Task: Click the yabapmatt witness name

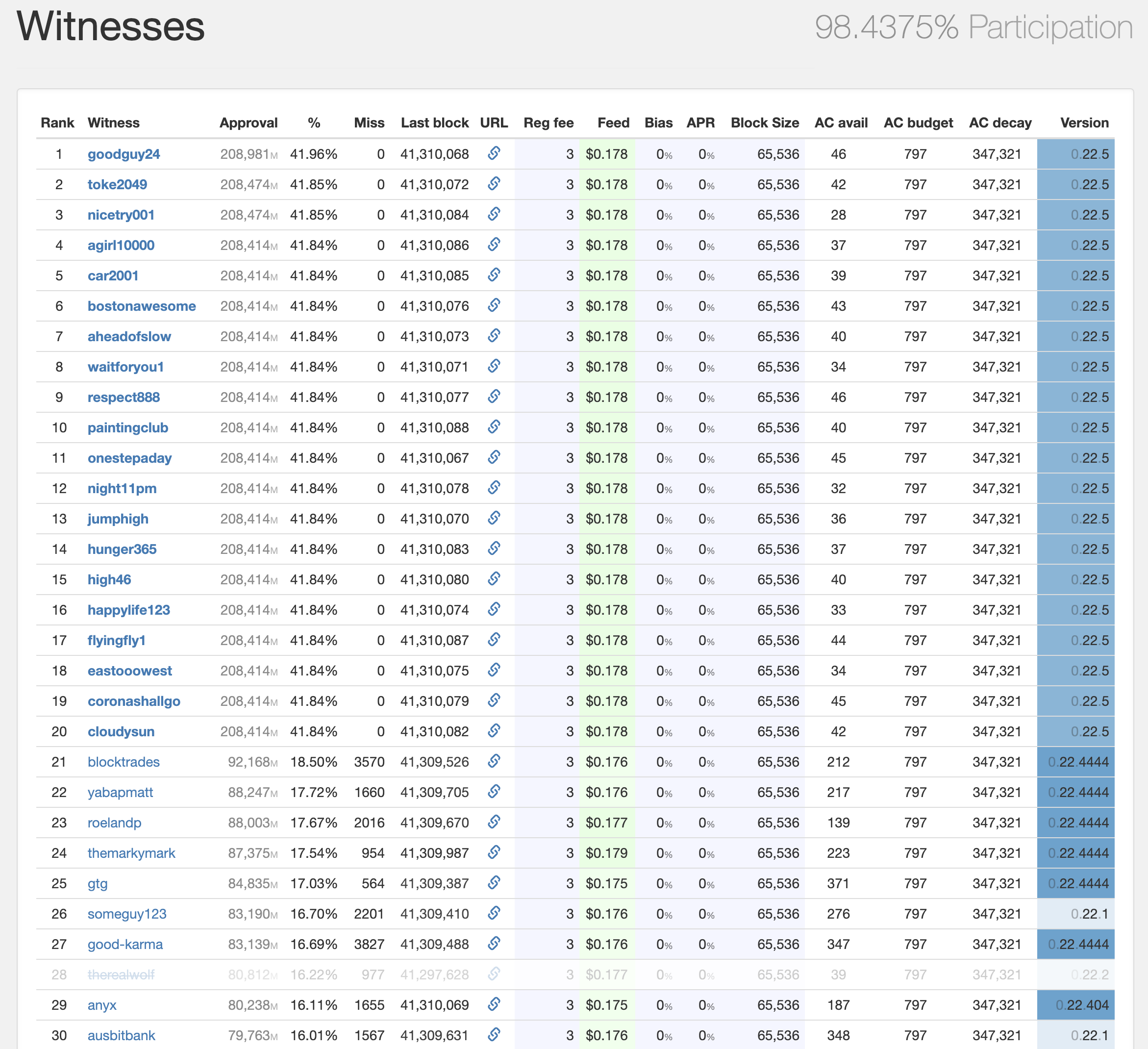Action: 120,792
